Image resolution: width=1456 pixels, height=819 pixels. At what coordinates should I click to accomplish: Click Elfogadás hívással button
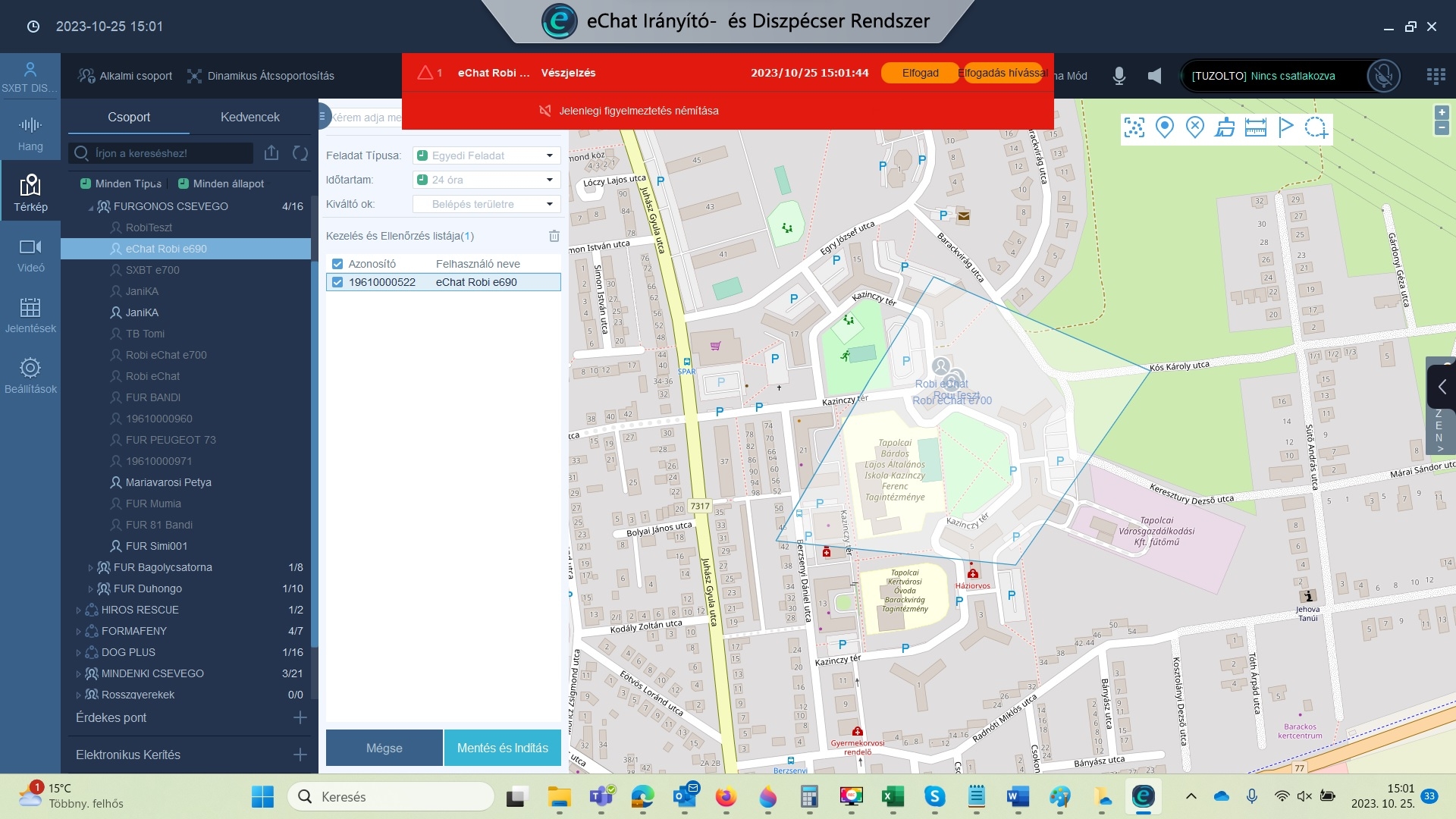[1003, 73]
